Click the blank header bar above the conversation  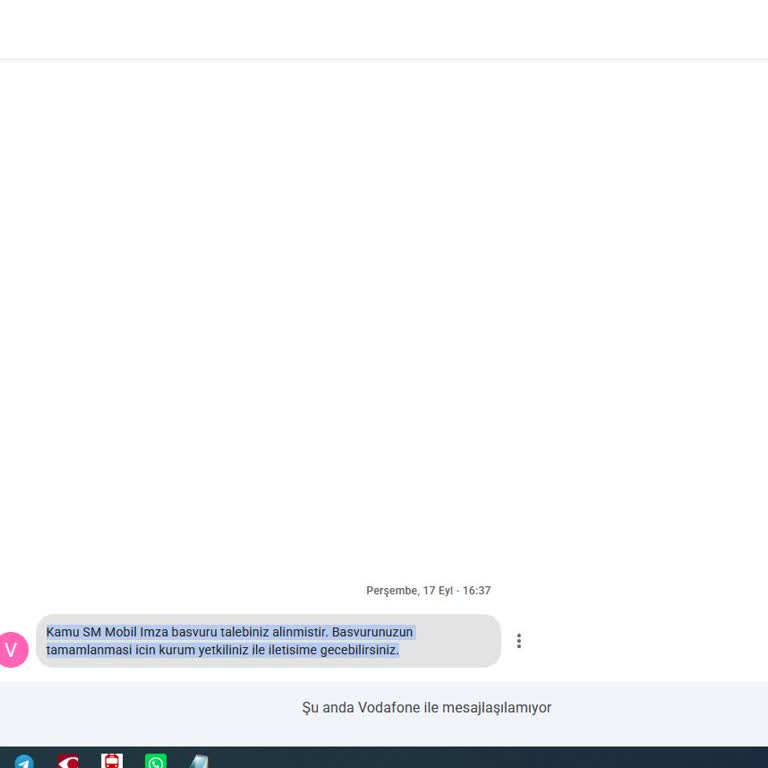(384, 29)
